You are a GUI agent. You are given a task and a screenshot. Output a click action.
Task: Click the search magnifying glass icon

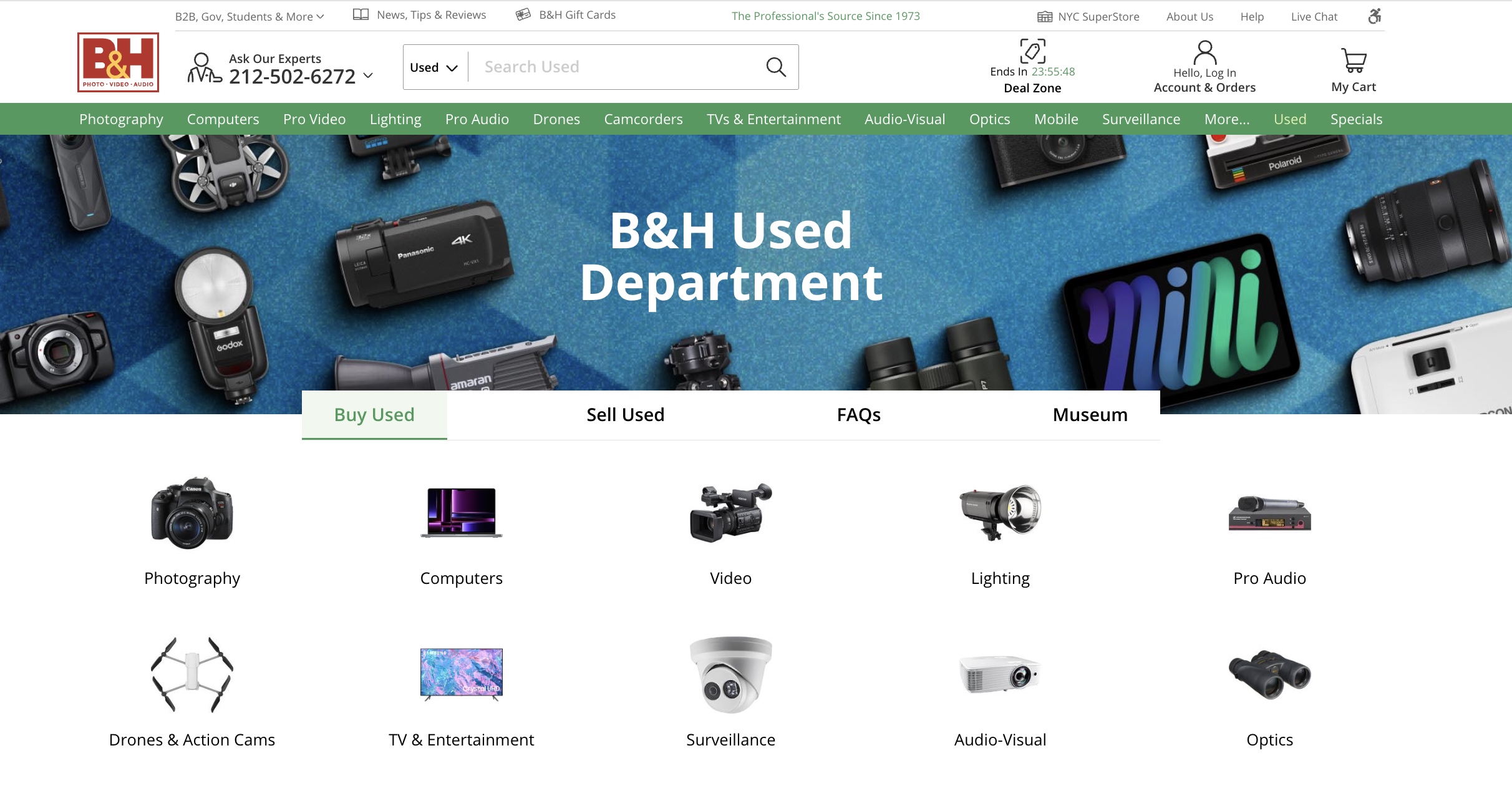pos(775,67)
